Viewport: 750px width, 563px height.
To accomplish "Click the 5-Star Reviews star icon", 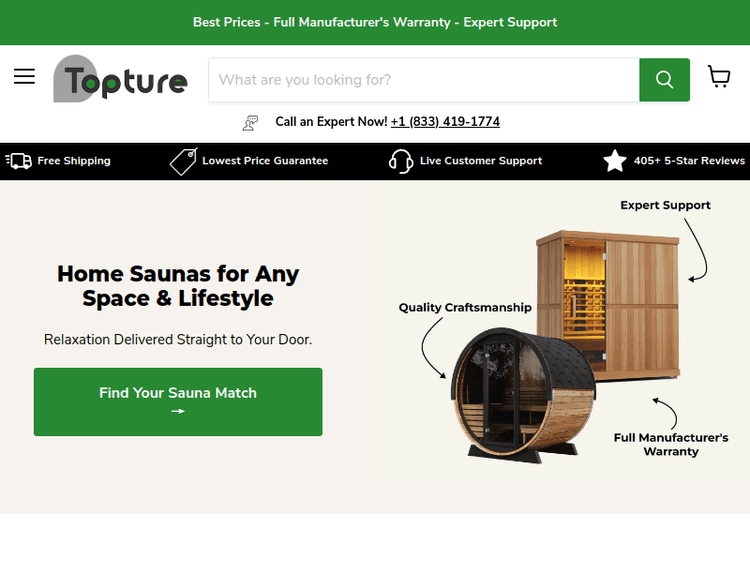I will click(x=615, y=161).
